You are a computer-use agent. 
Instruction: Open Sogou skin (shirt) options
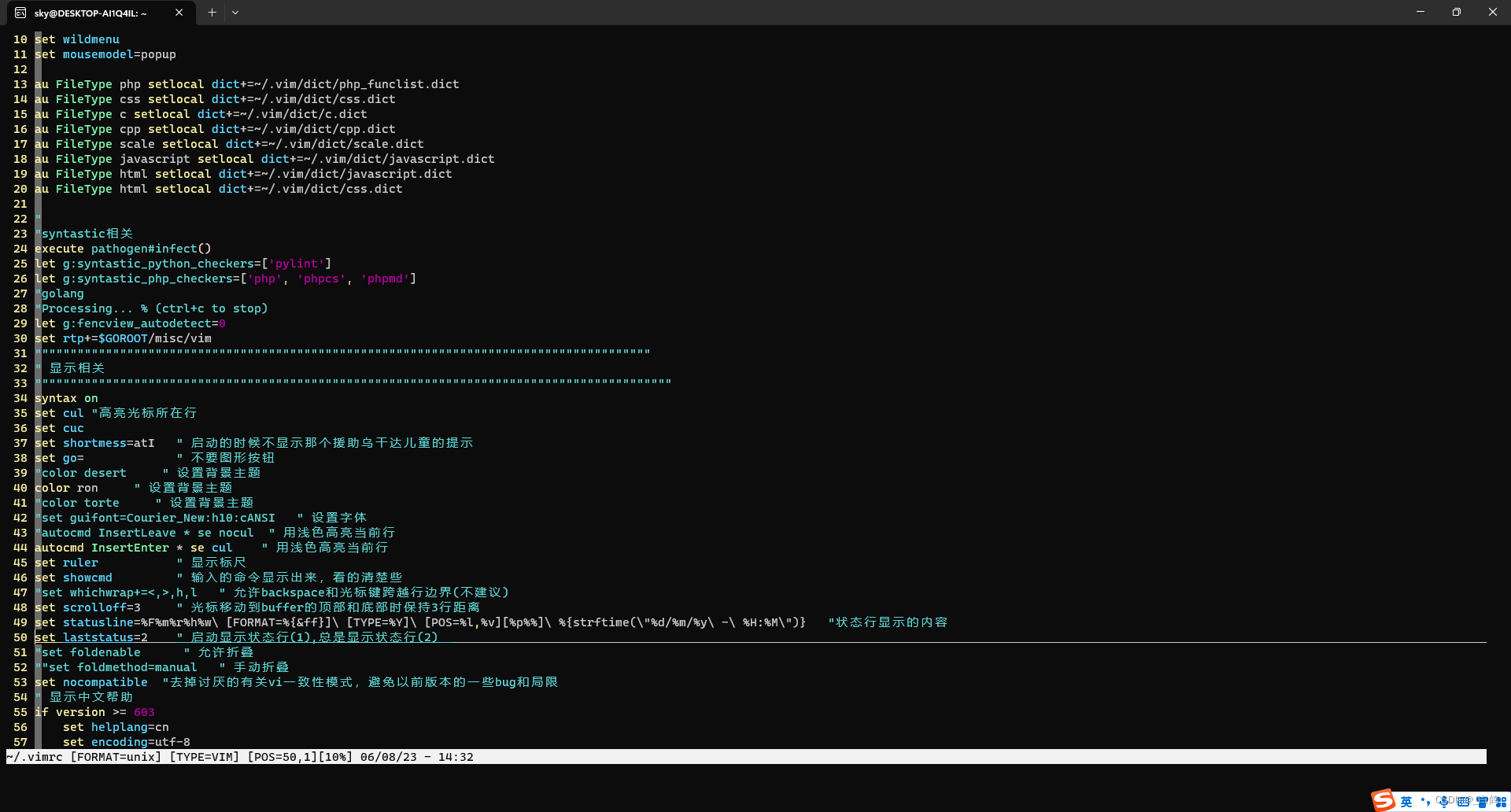click(1483, 801)
